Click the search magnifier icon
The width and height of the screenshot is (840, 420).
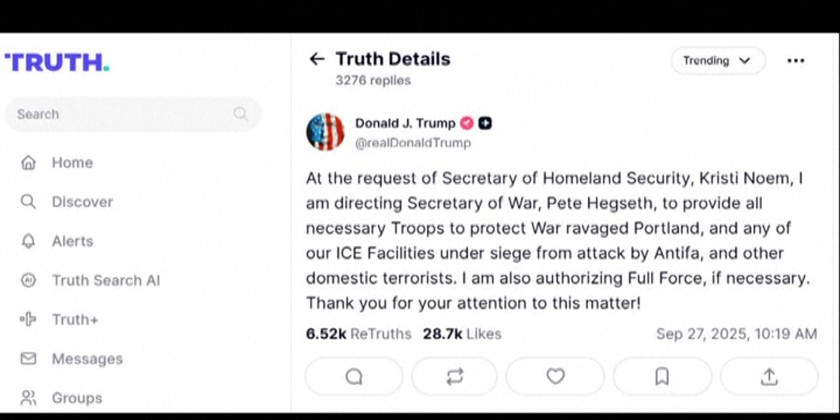tap(241, 114)
